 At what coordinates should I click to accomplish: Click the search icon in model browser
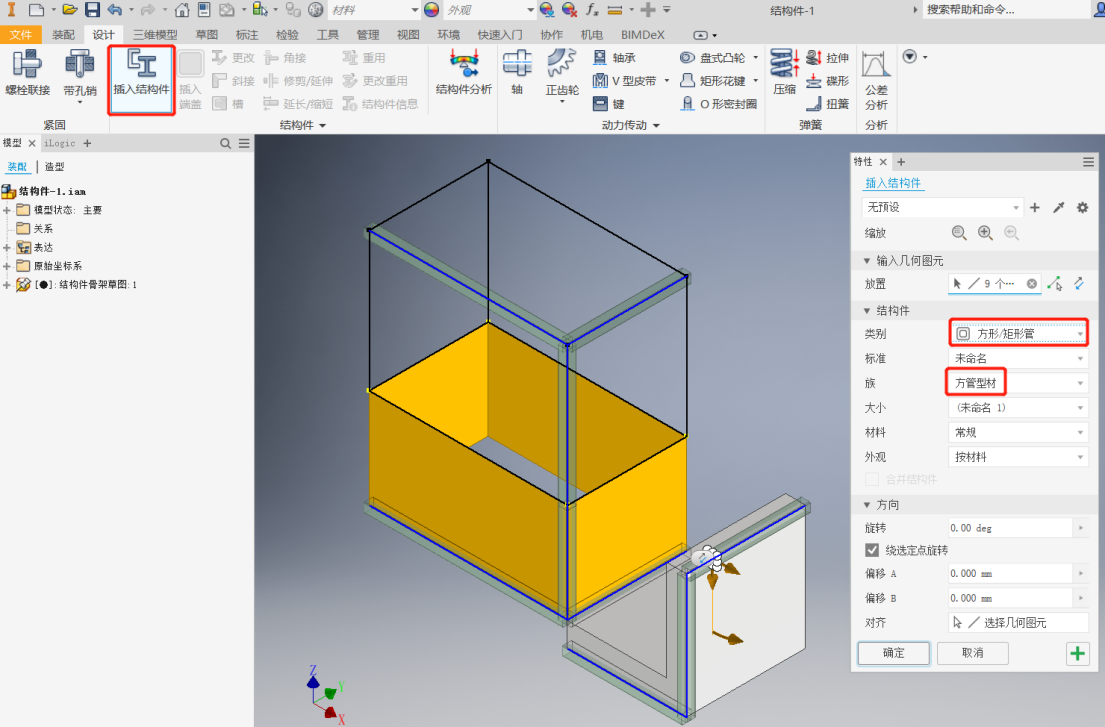tap(226, 144)
